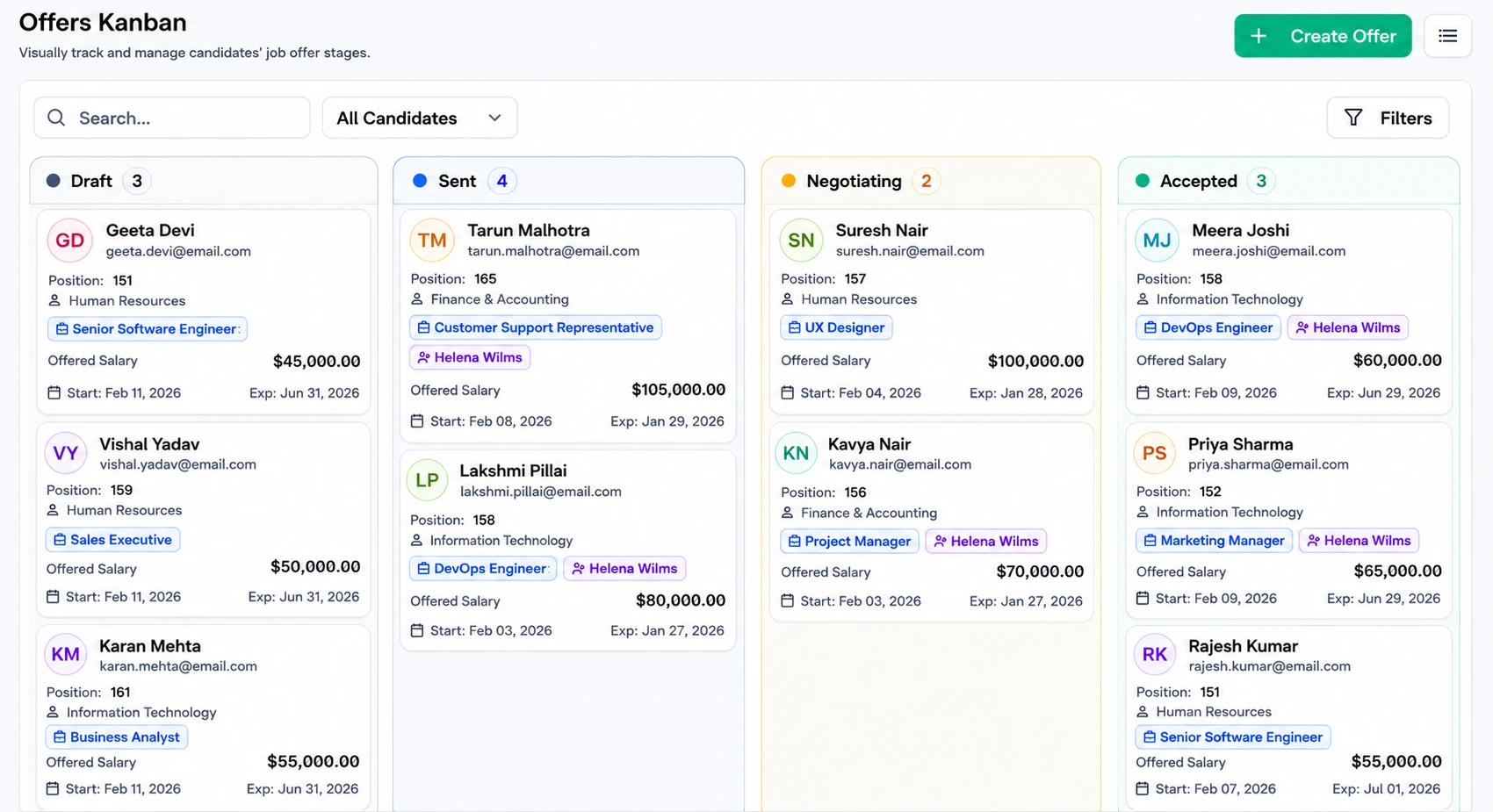Screen dimensions: 1493x812
Task: Select the Draft column header
Action: [x=204, y=181]
